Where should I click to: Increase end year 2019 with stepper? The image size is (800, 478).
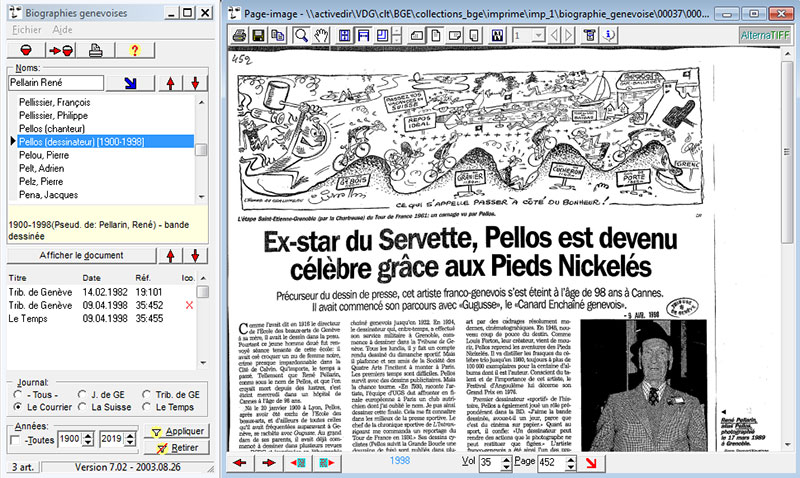pyautogui.click(x=131, y=436)
